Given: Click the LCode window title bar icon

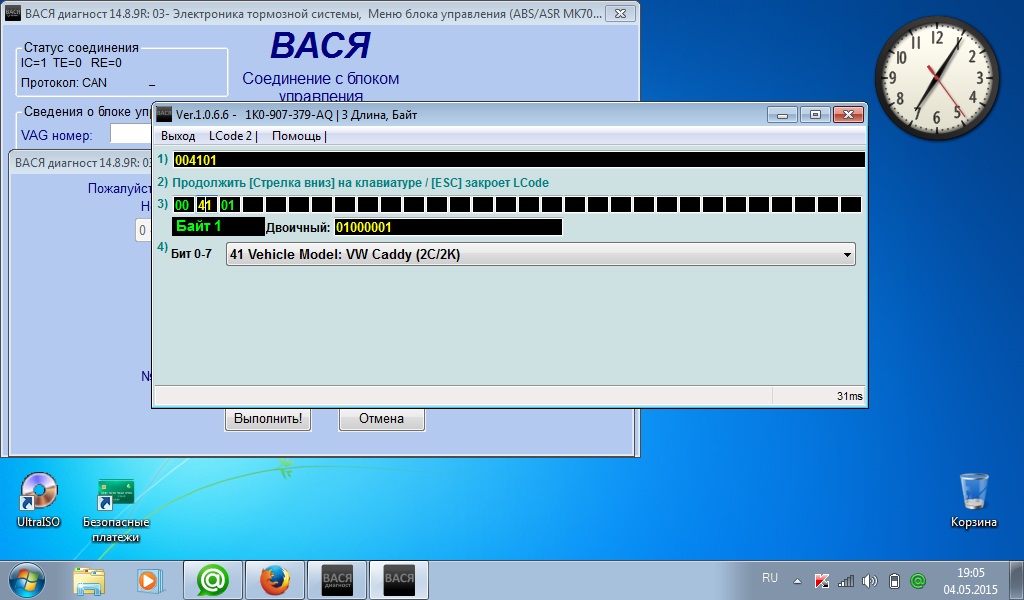Looking at the screenshot, I should click(164, 114).
